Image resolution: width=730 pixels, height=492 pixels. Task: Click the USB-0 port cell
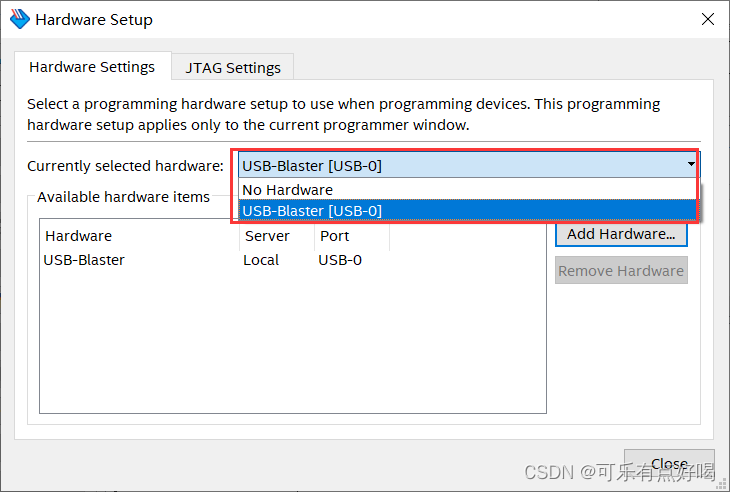(340, 260)
